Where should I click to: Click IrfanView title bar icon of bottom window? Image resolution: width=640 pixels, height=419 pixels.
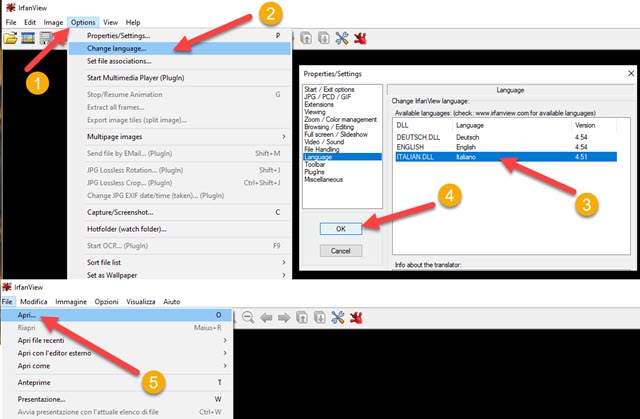7,287
